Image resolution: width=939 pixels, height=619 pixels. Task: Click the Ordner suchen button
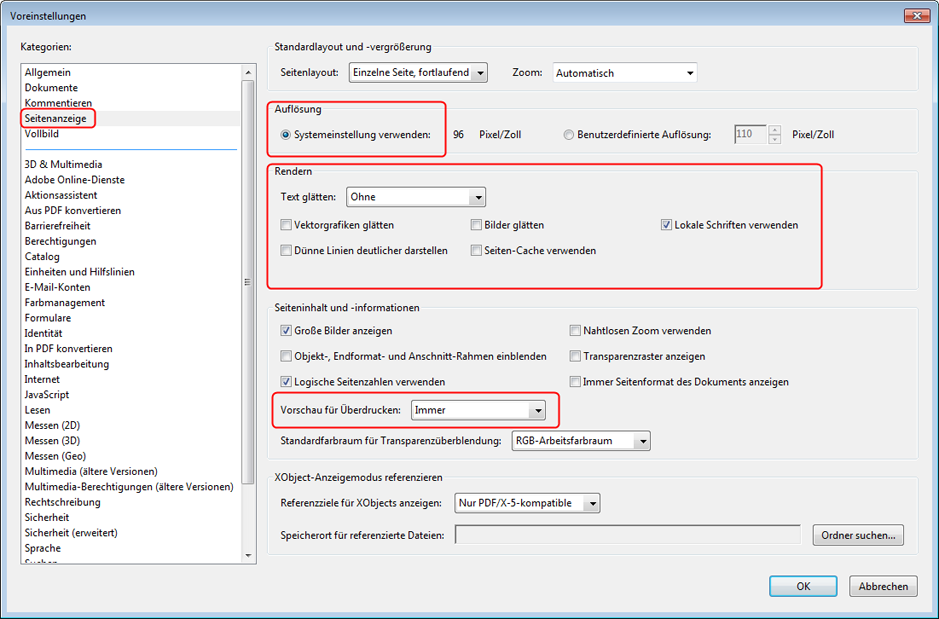858,535
